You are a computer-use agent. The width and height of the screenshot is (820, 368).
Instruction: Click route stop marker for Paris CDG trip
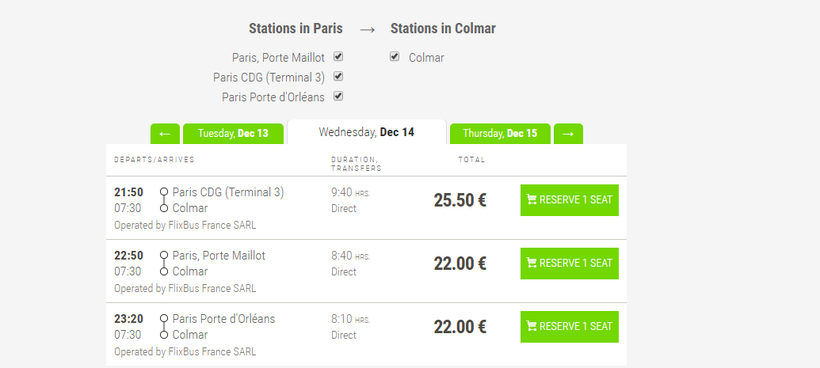pyautogui.click(x=164, y=200)
